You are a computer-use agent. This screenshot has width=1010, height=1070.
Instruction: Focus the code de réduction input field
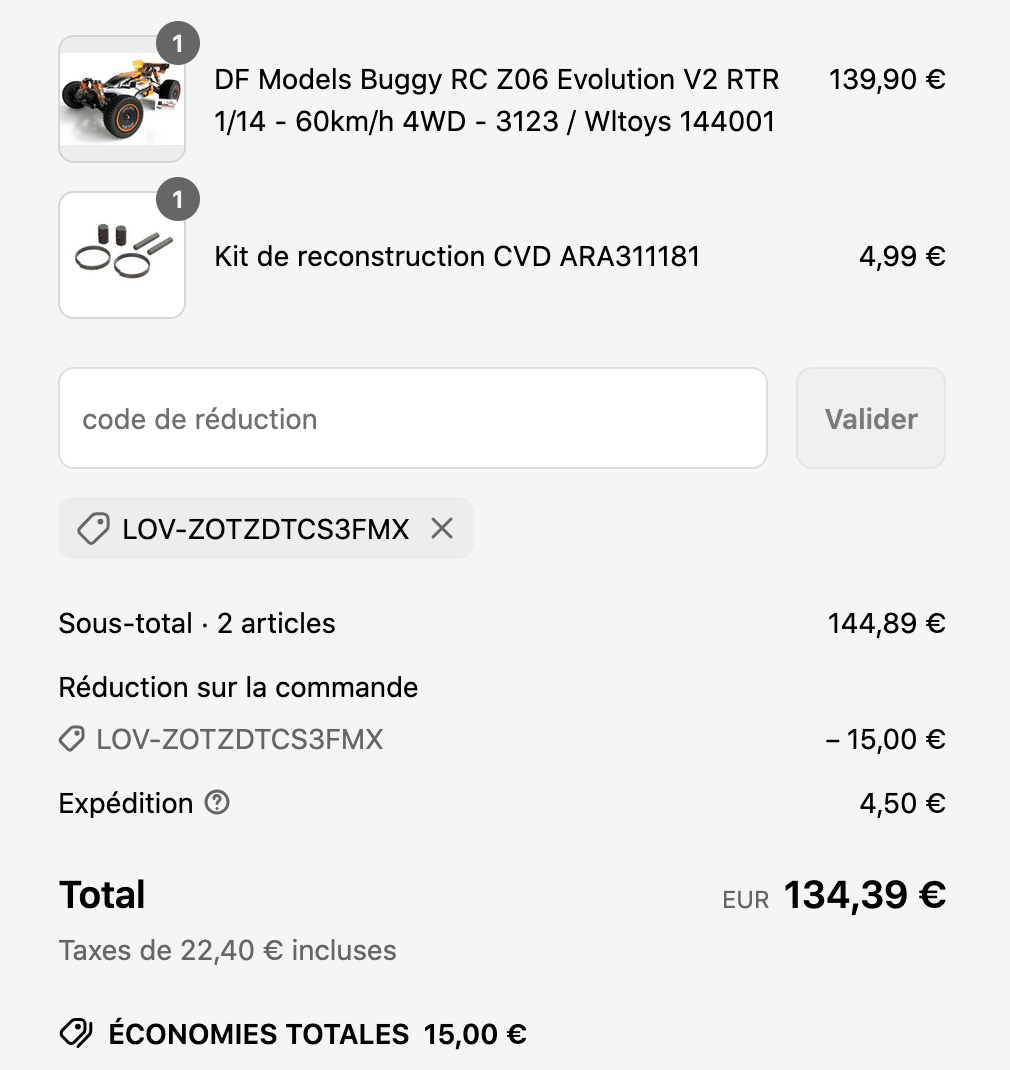[412, 419]
